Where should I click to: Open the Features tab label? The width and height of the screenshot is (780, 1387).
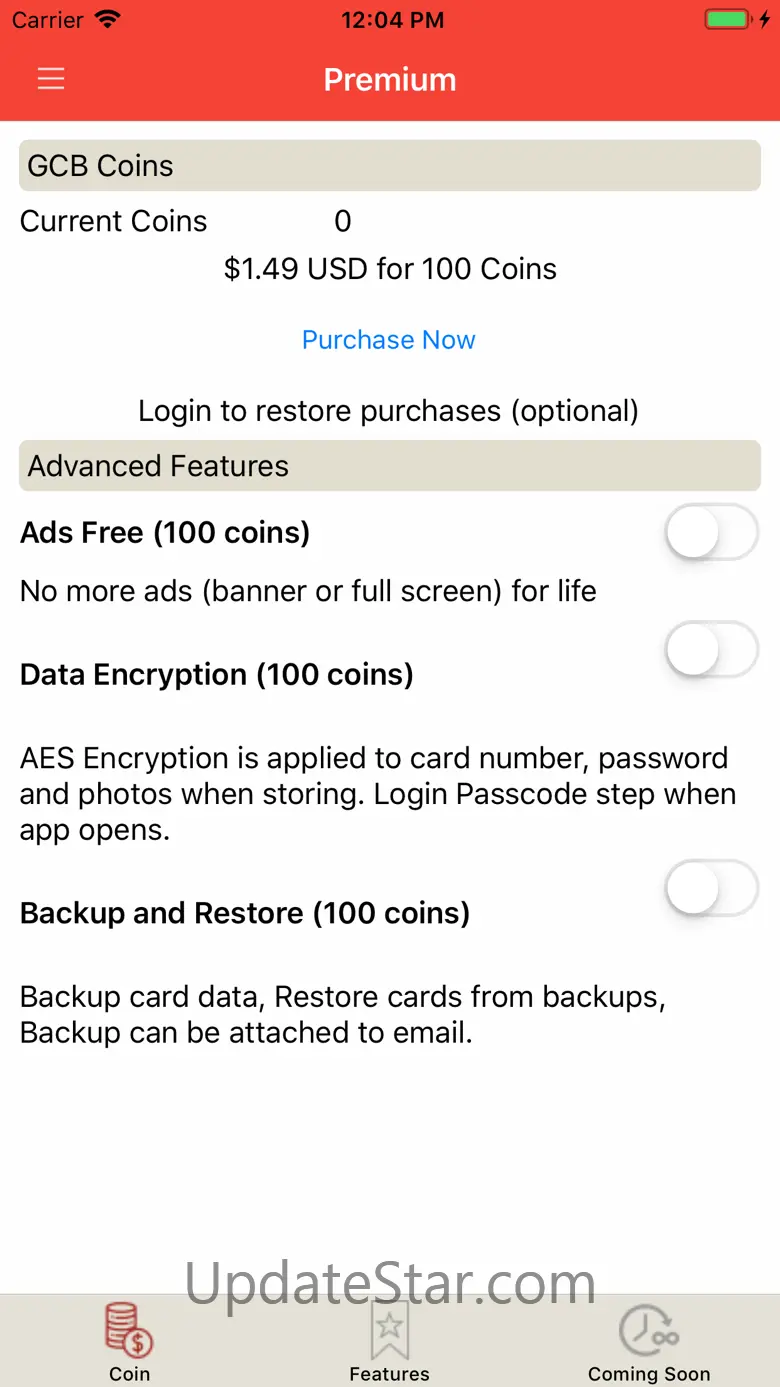[389, 1373]
